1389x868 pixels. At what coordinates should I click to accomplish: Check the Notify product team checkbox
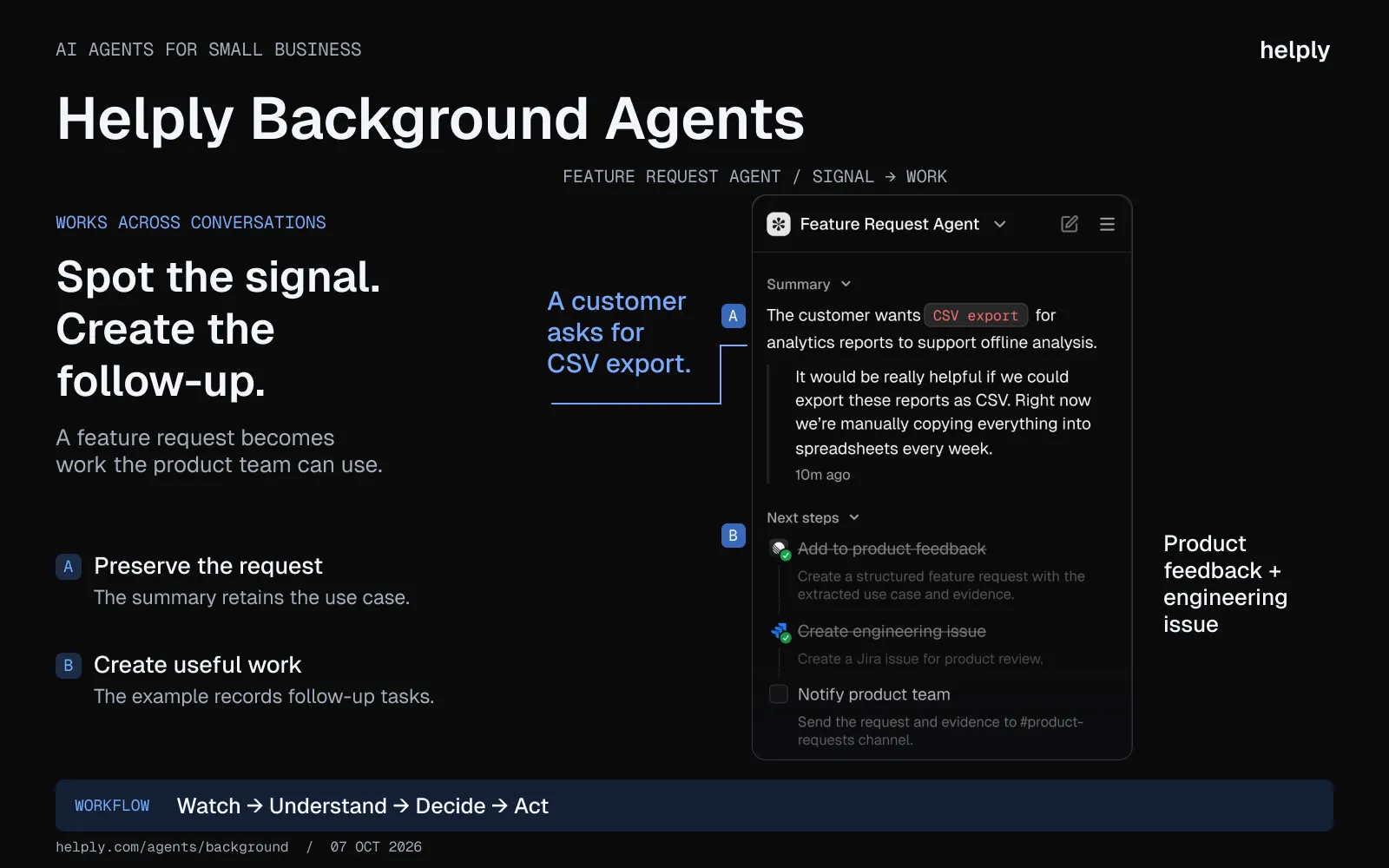(779, 694)
